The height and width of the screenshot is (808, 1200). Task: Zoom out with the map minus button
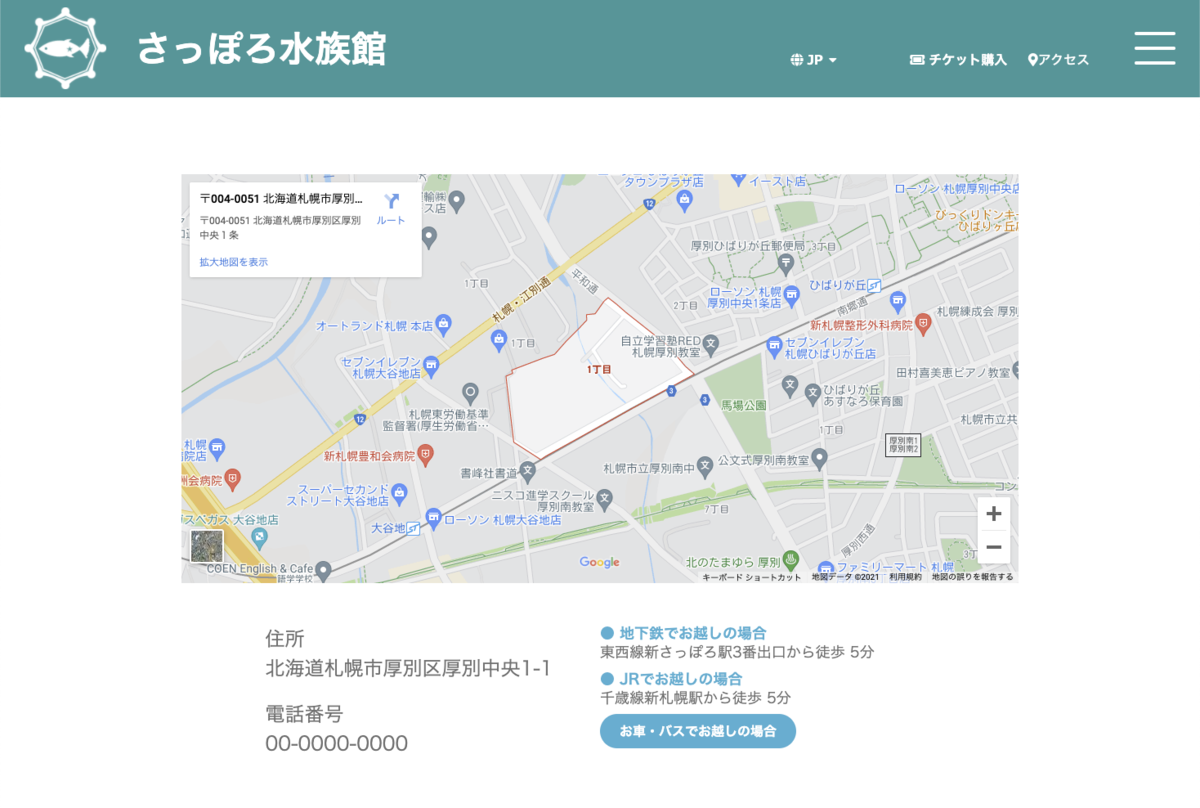tap(993, 547)
